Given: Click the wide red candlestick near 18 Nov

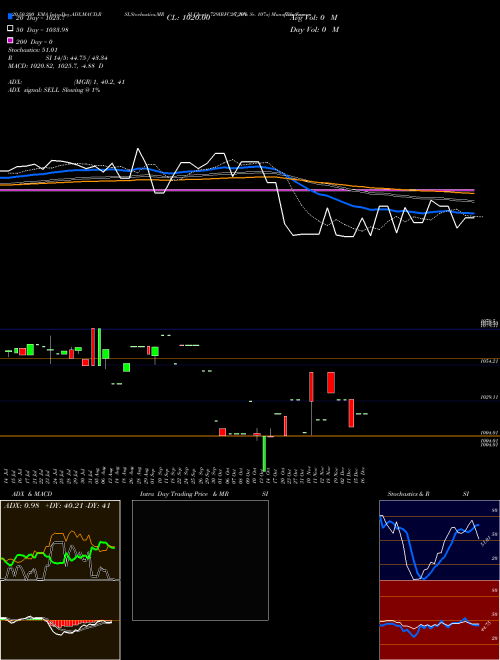Looking at the screenshot, I should click(331, 383).
